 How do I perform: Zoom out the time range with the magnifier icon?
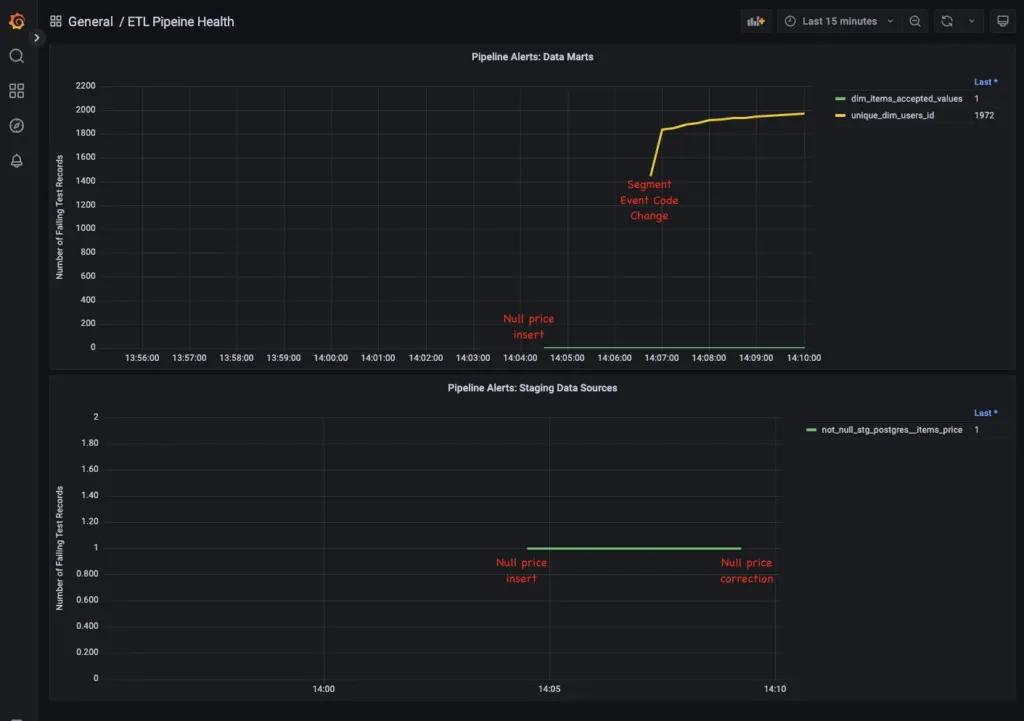coord(915,20)
